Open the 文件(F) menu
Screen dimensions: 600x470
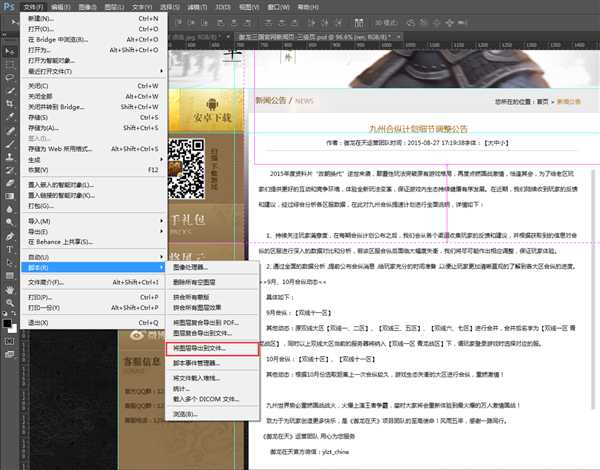[33, 7]
